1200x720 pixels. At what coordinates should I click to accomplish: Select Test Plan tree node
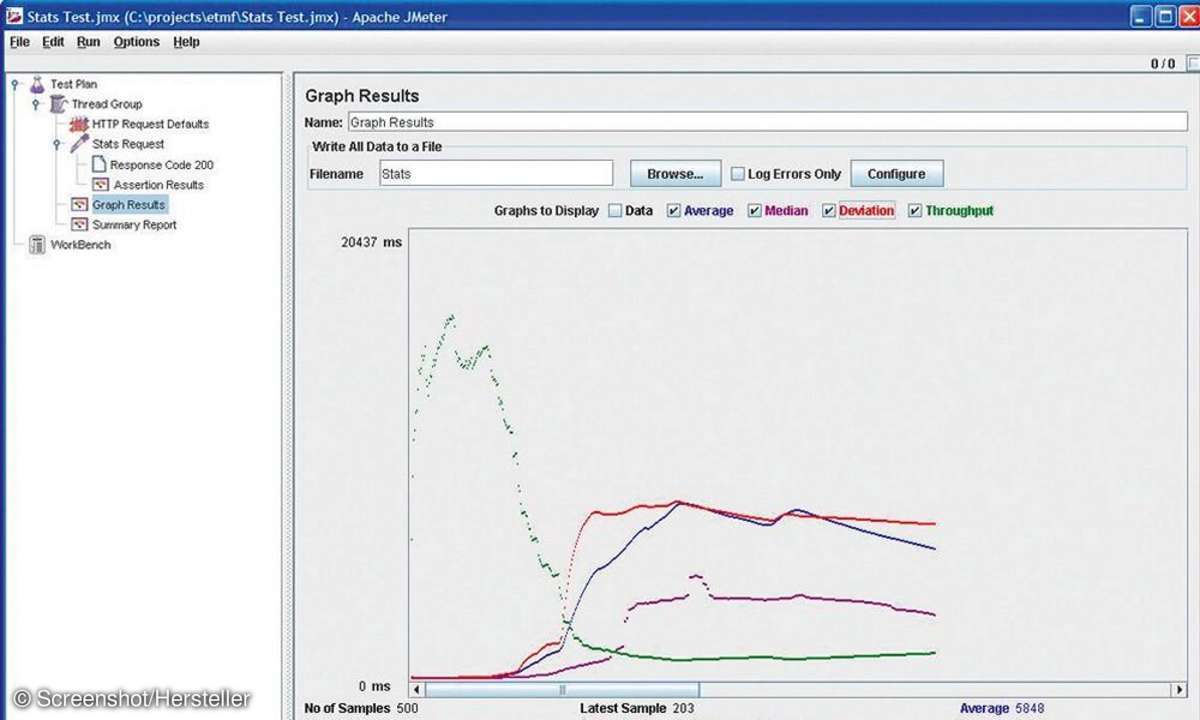click(x=74, y=84)
